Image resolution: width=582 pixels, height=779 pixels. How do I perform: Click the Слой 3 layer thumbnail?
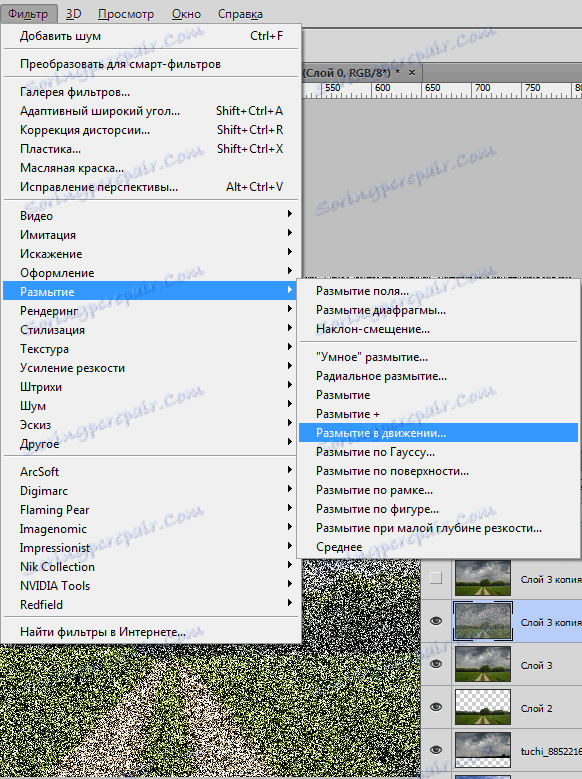(483, 664)
